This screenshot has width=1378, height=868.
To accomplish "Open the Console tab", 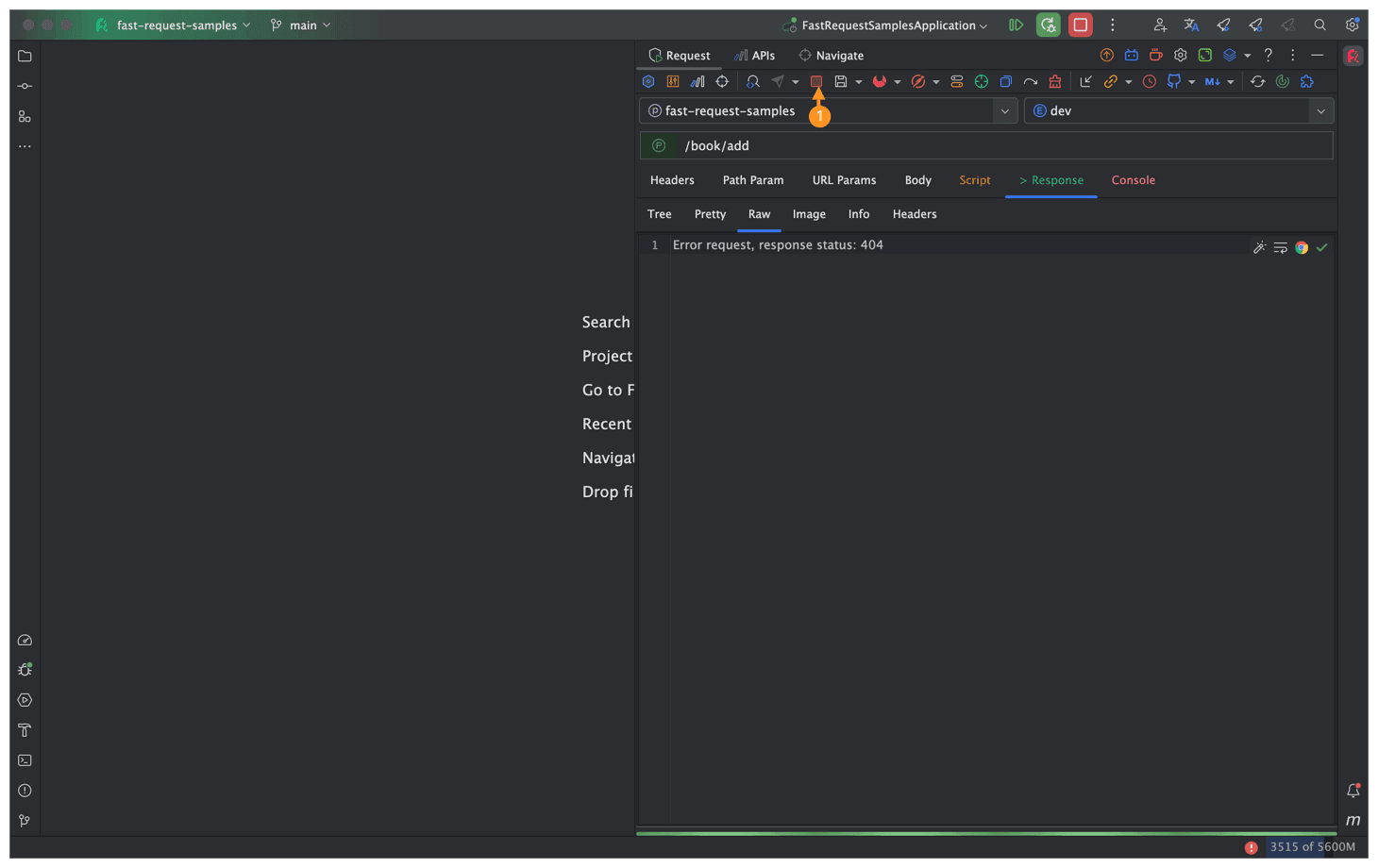I will pos(1133,180).
